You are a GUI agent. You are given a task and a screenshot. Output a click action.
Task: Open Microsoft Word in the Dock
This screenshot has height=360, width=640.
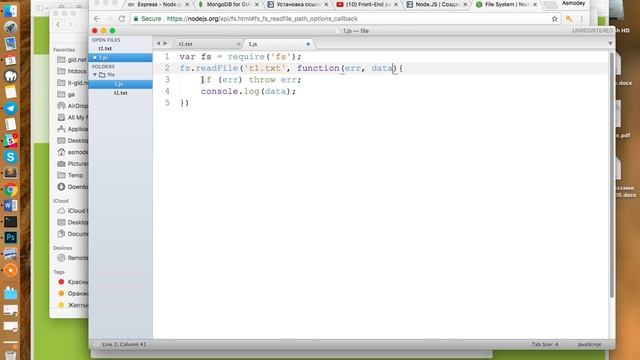coord(10,205)
